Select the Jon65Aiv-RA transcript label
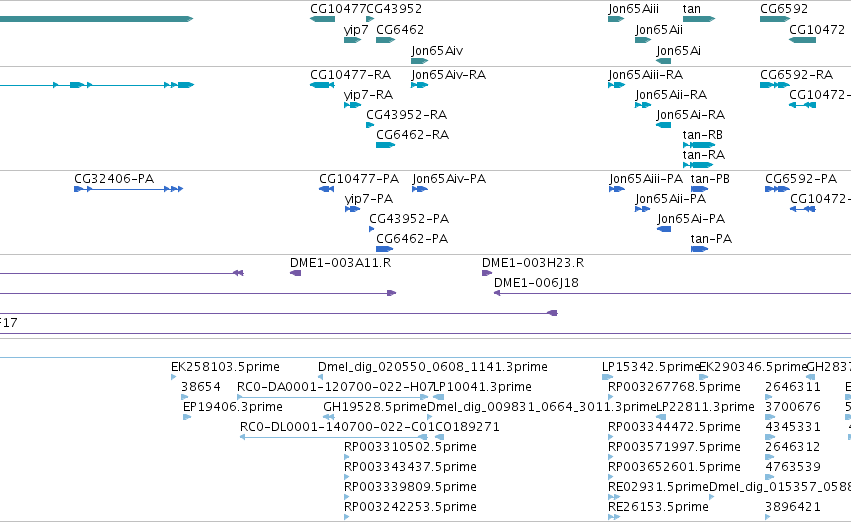This screenshot has height=522, width=851. [x=448, y=74]
